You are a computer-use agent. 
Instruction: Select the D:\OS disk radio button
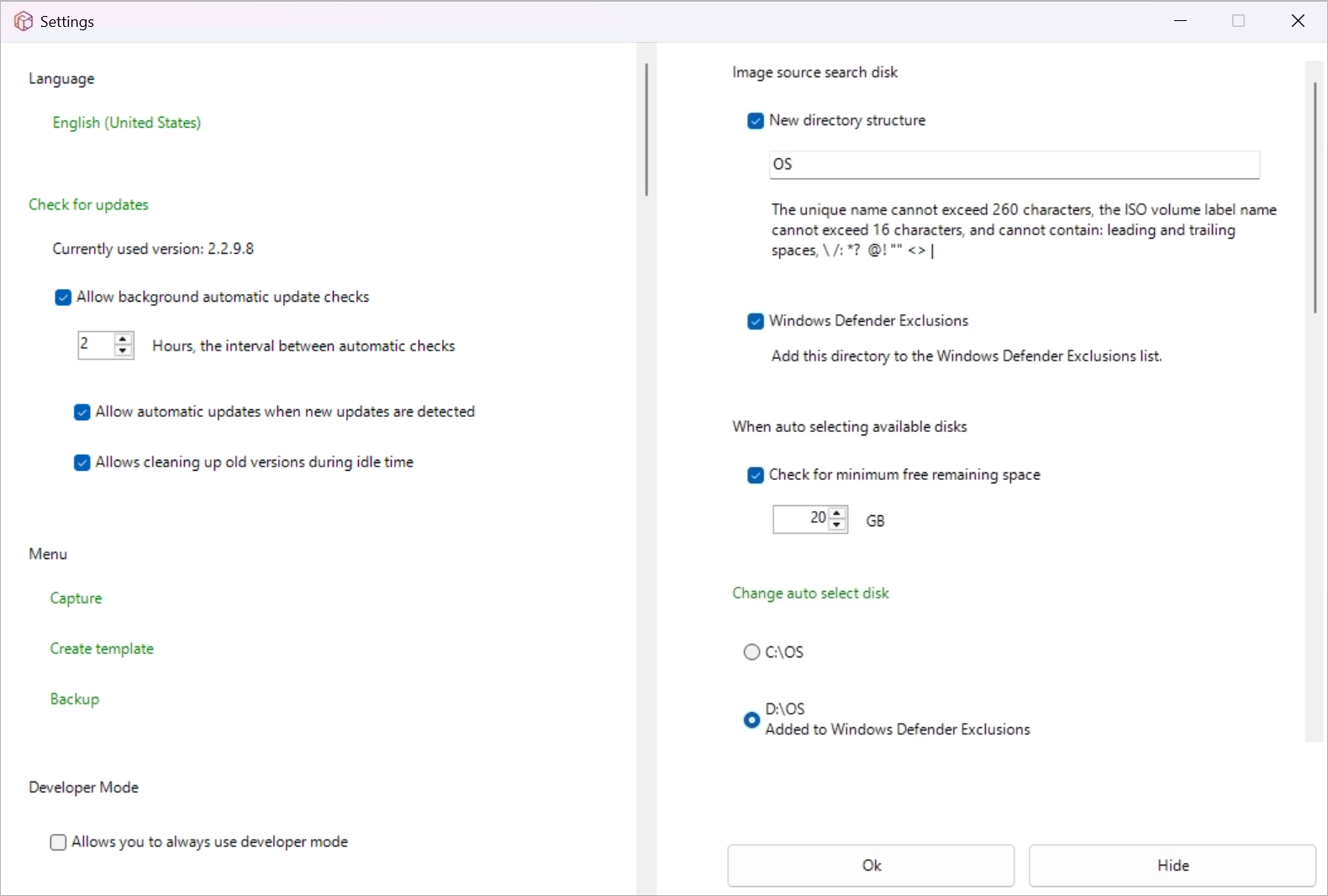coord(751,719)
